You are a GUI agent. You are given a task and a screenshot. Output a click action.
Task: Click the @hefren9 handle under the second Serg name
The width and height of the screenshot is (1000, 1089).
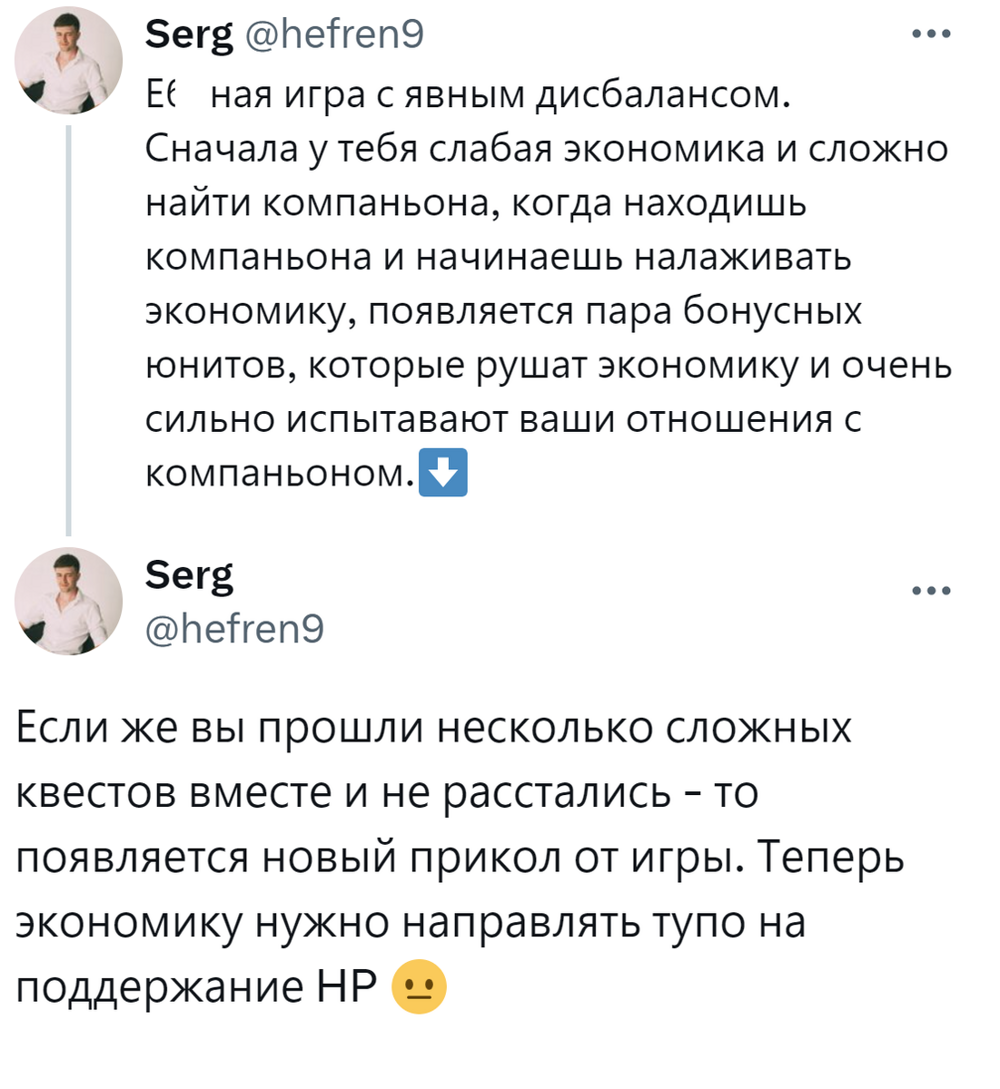click(233, 630)
